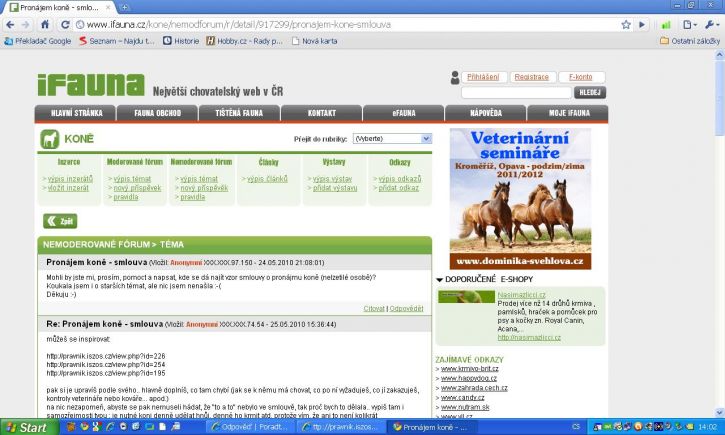The height and width of the screenshot is (435, 725).
Task: Click the www.happydog.cz link
Action: pos(469,378)
